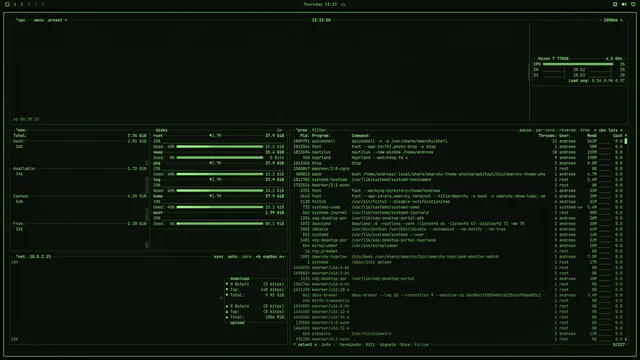This screenshot has width=640, height=360.
Task: Switch to workspace 3 in the top bar
Action: (x=29, y=4)
